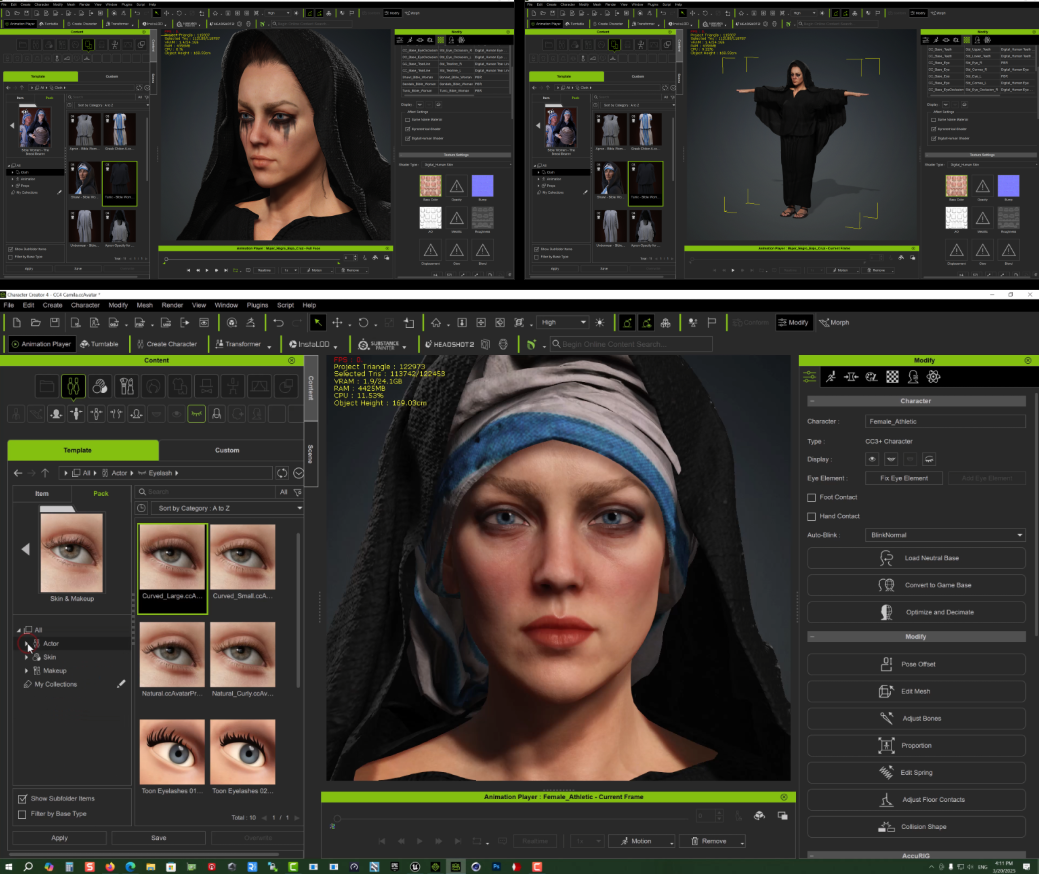Screen dimensions: 1039x874
Task: Click the Headshot 2 plugin button
Action: [449, 344]
